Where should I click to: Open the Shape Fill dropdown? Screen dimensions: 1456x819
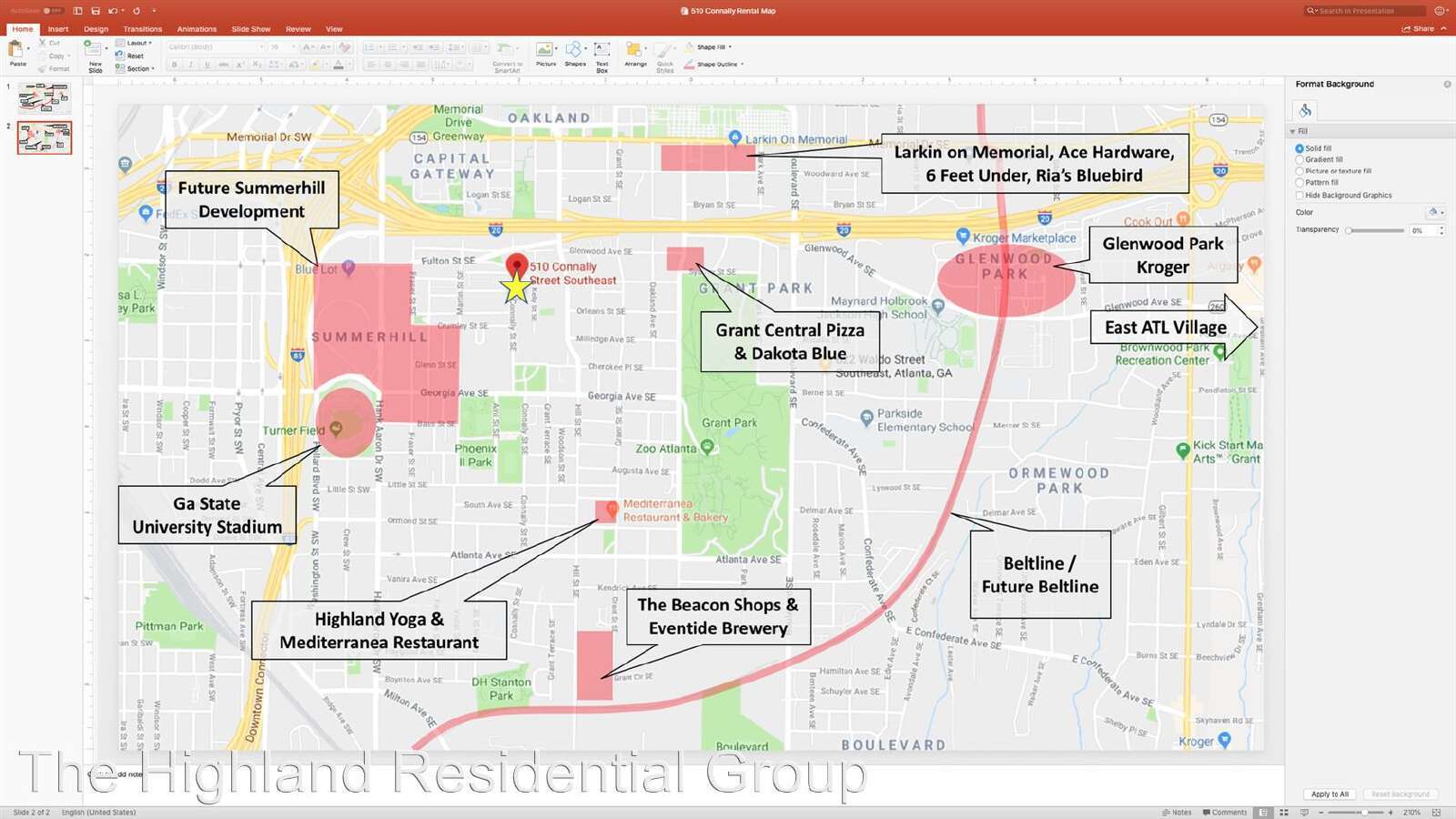click(708, 47)
